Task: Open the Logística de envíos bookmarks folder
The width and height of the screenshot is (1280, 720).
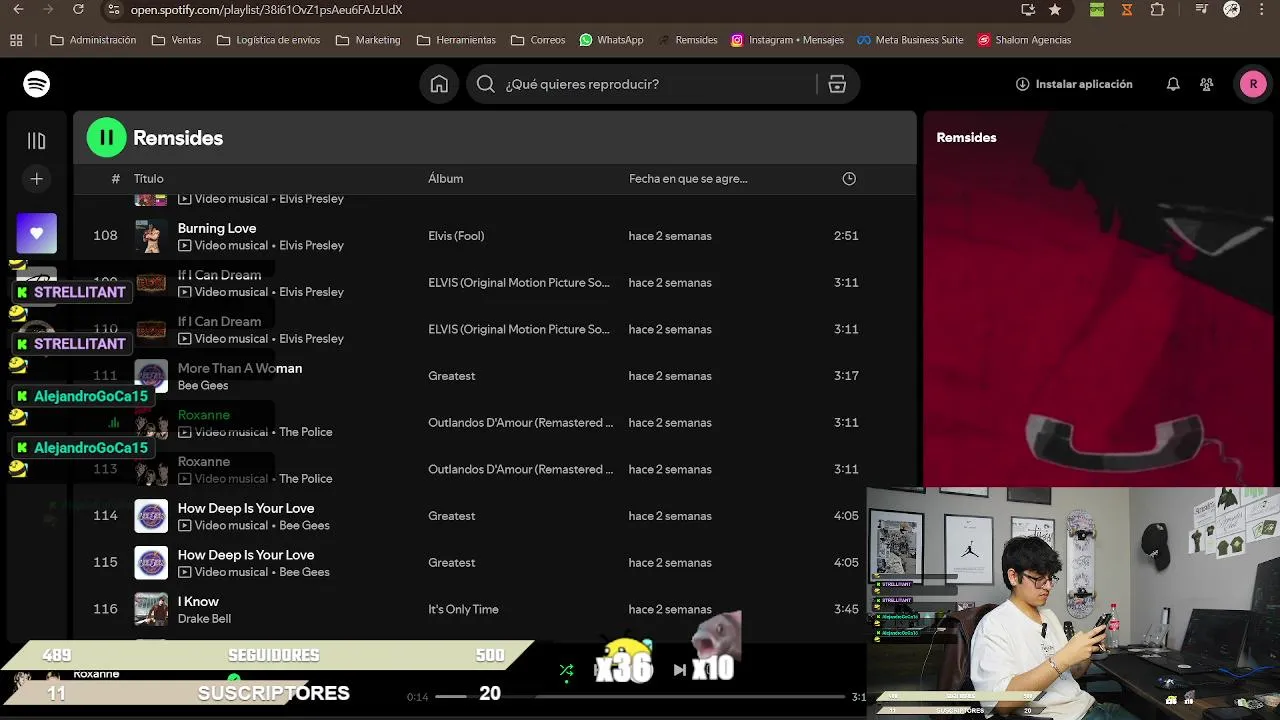Action: (268, 40)
